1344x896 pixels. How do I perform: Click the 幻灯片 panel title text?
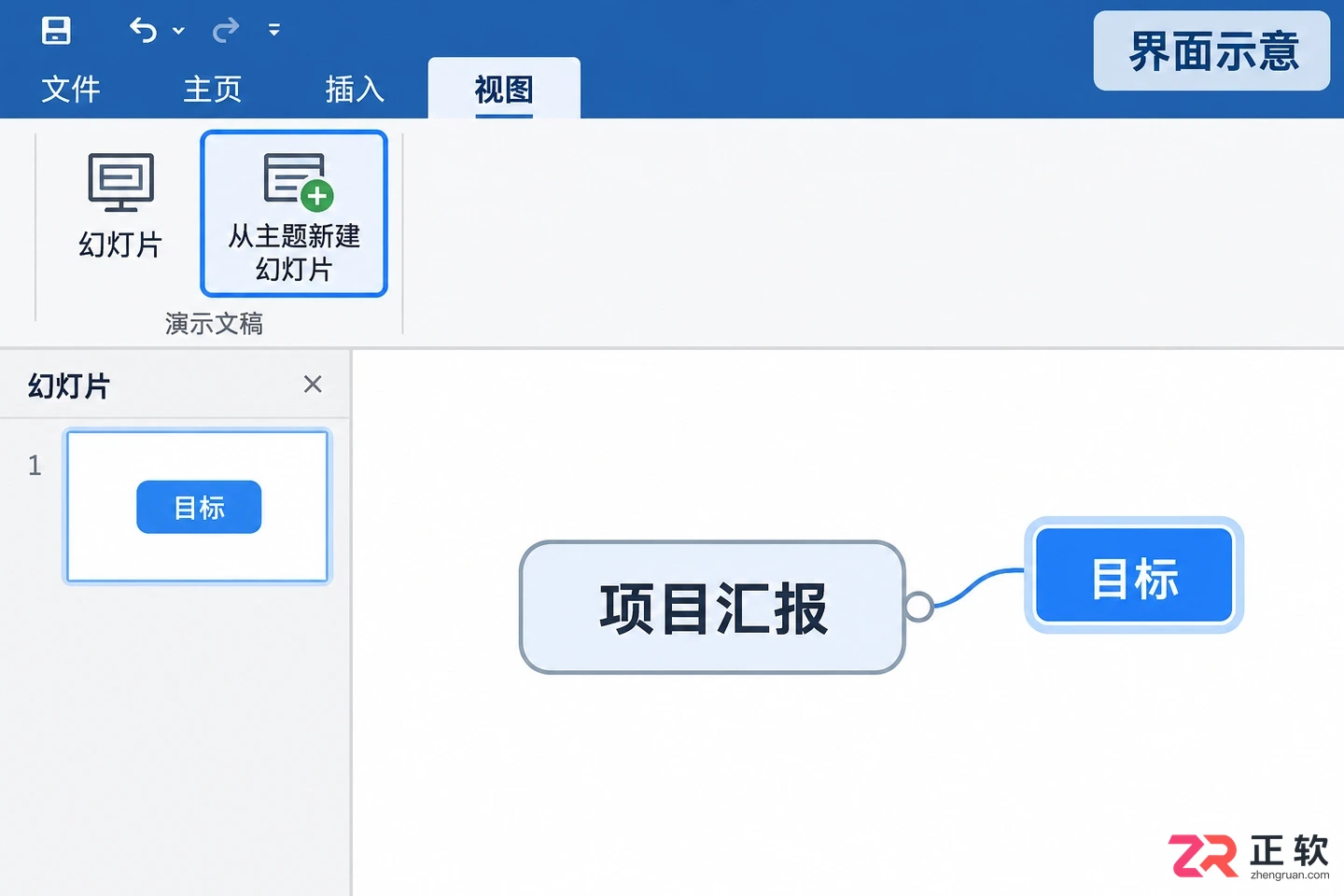coord(69,385)
